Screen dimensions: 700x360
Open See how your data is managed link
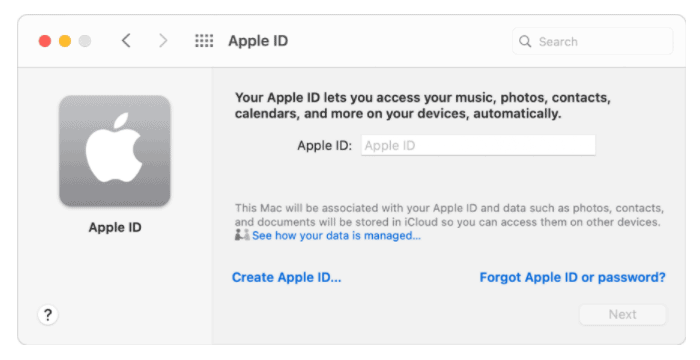coord(336,235)
